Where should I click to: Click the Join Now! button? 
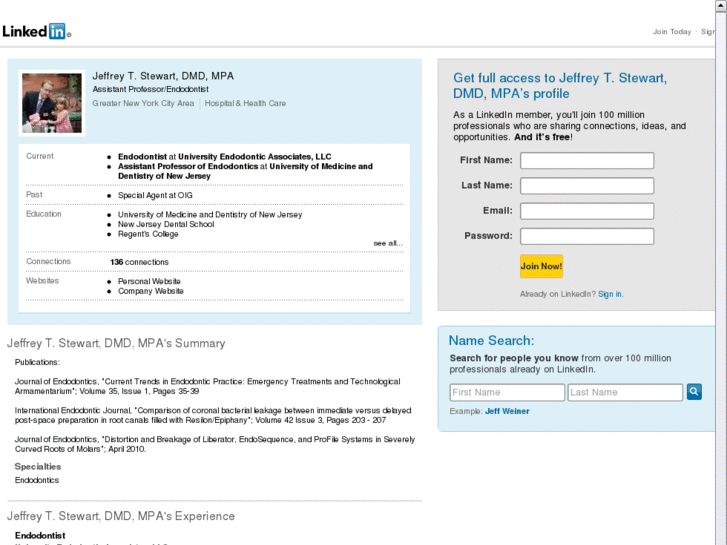tap(541, 266)
